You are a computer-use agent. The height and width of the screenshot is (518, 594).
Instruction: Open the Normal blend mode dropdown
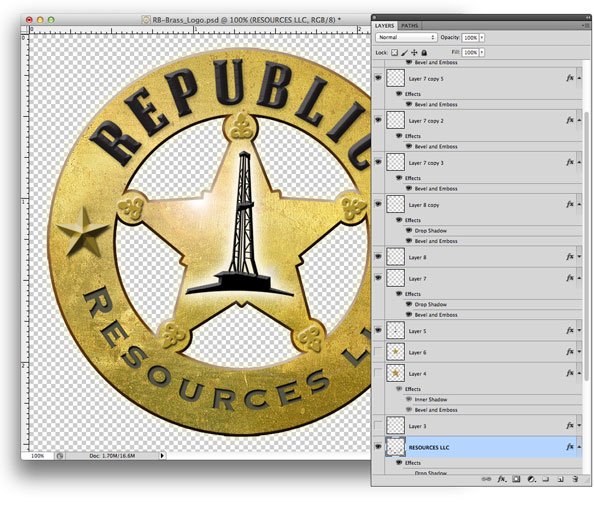406,38
